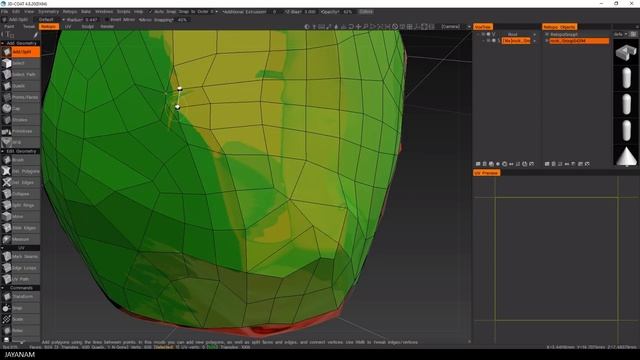The height and width of the screenshot is (360, 640).
Task: Toggle visibility of the RetopoGroup object
Action: (547, 35)
